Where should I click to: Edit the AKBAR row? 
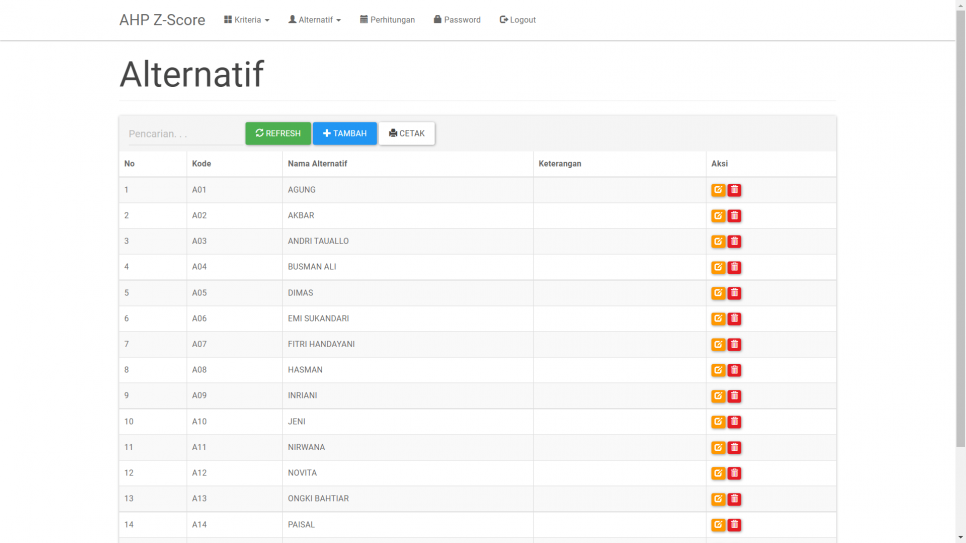click(718, 216)
